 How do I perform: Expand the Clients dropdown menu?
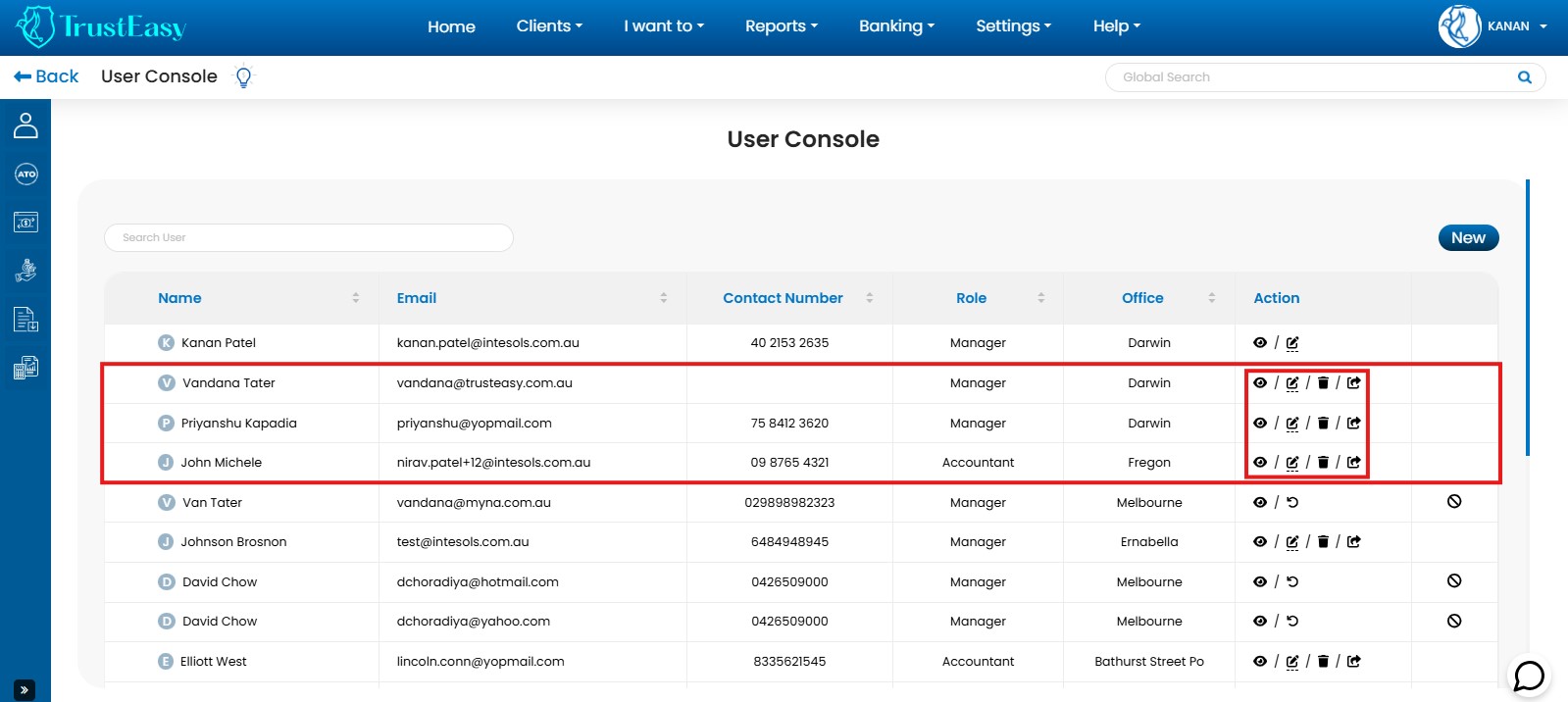[549, 26]
